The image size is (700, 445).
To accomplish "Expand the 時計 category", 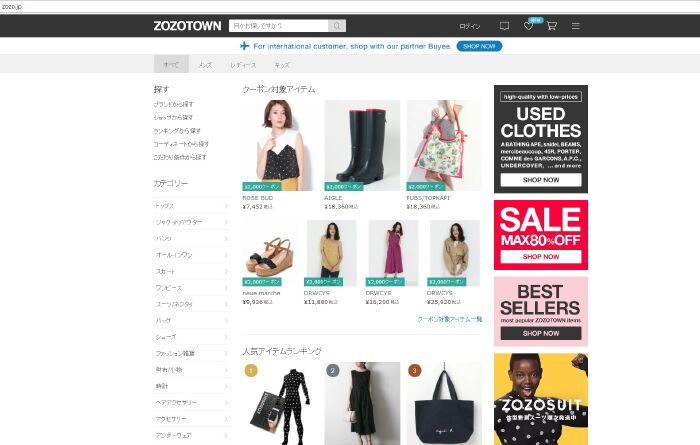I will 192,386.
